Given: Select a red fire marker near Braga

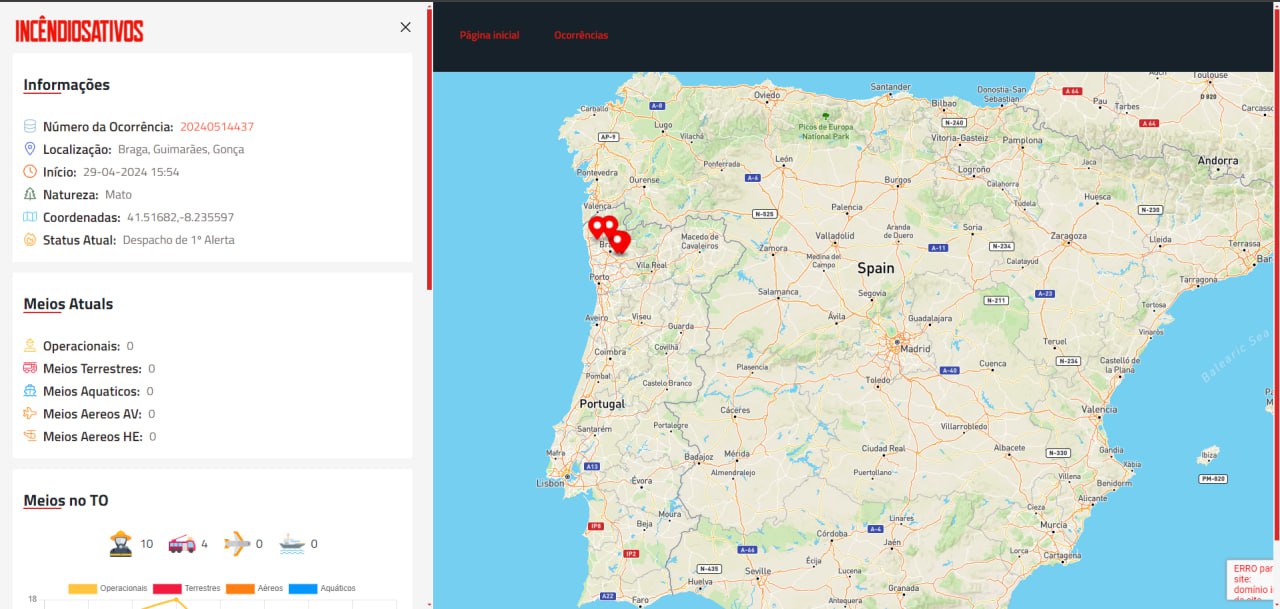Looking at the screenshot, I should click(620, 240).
